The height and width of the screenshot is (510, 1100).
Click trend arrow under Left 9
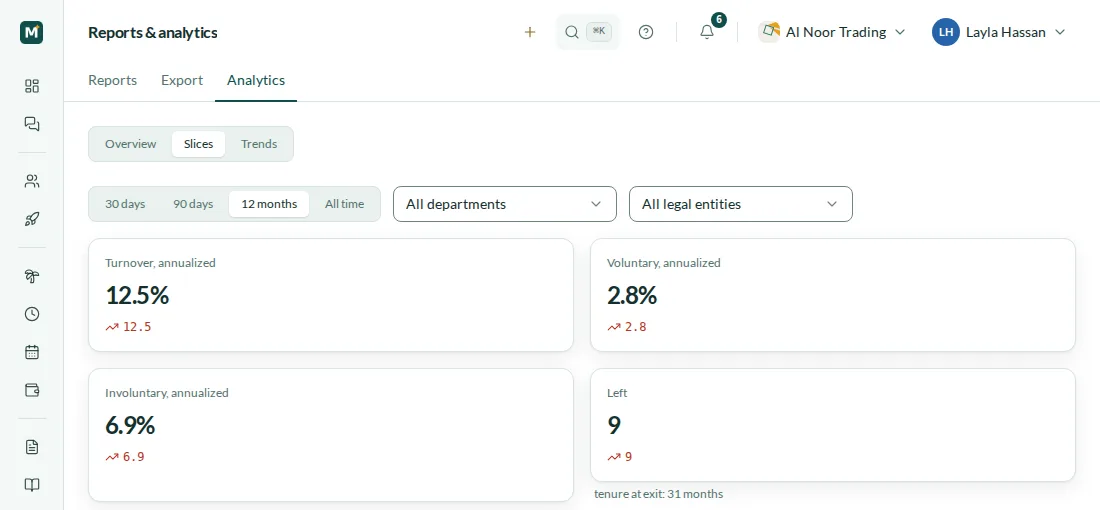(x=614, y=457)
